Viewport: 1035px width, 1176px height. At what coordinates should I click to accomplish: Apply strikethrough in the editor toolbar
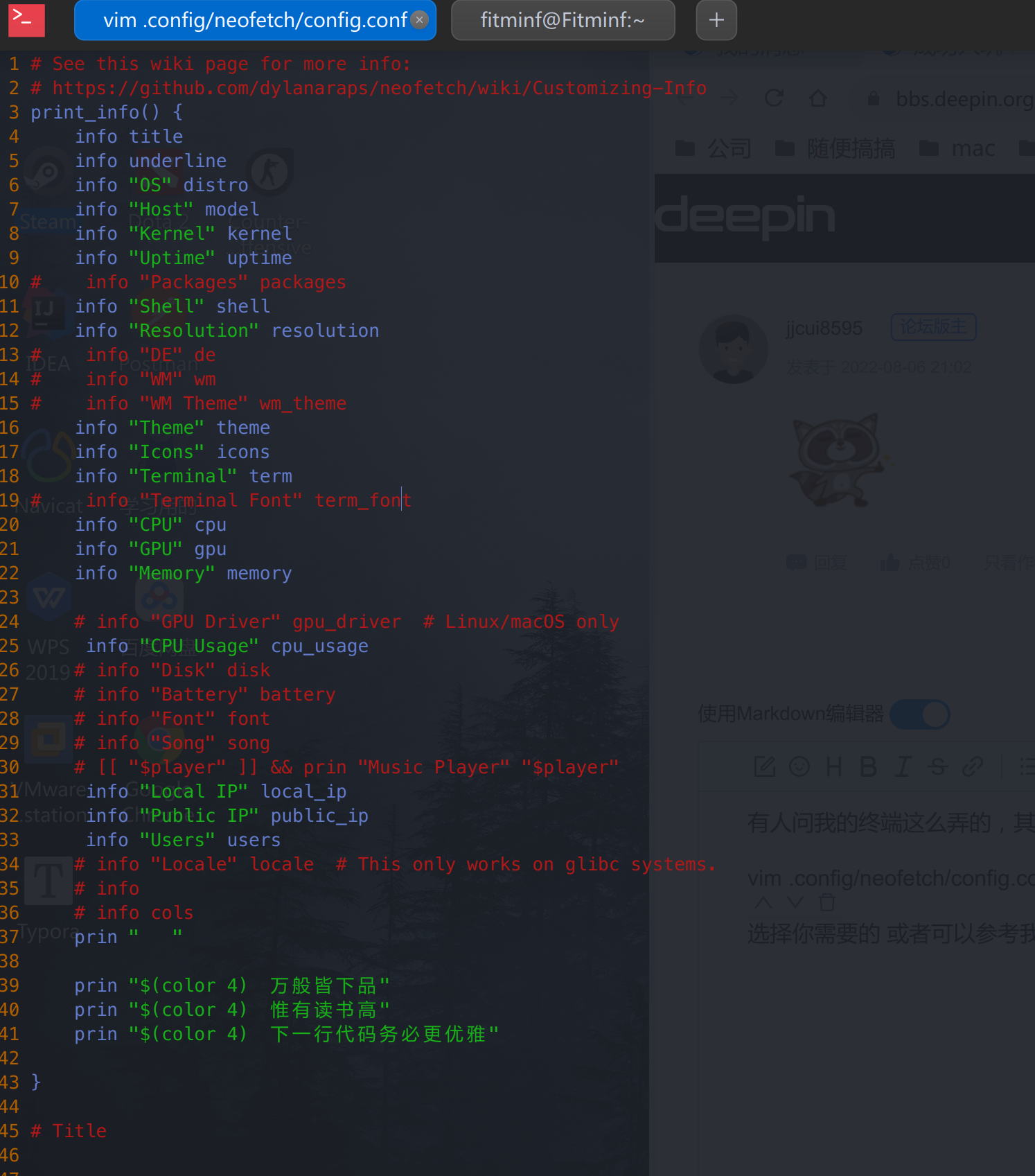[x=938, y=766]
